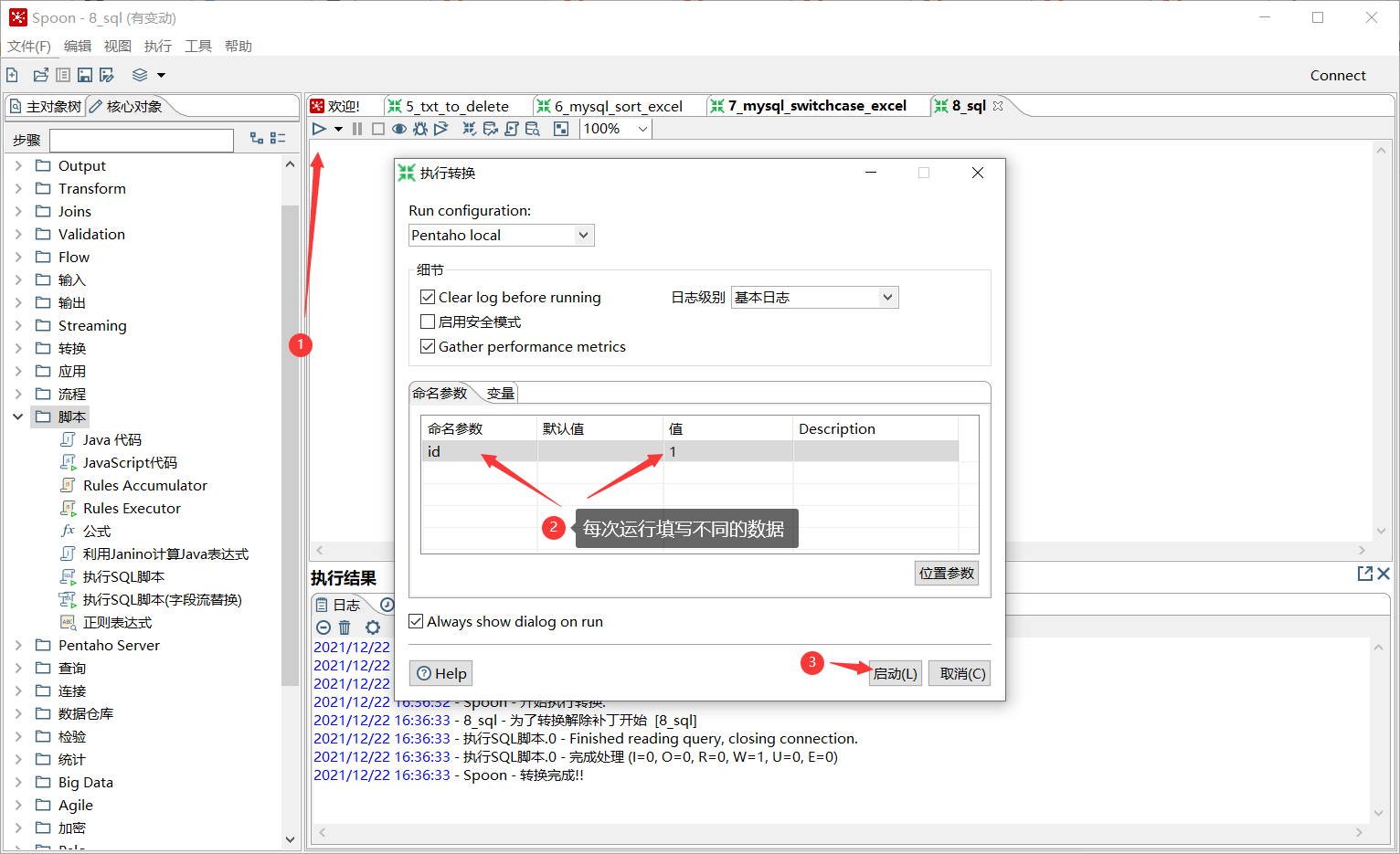Open a file using the open-folder icon
This screenshot has height=854, width=1400.
click(x=40, y=75)
